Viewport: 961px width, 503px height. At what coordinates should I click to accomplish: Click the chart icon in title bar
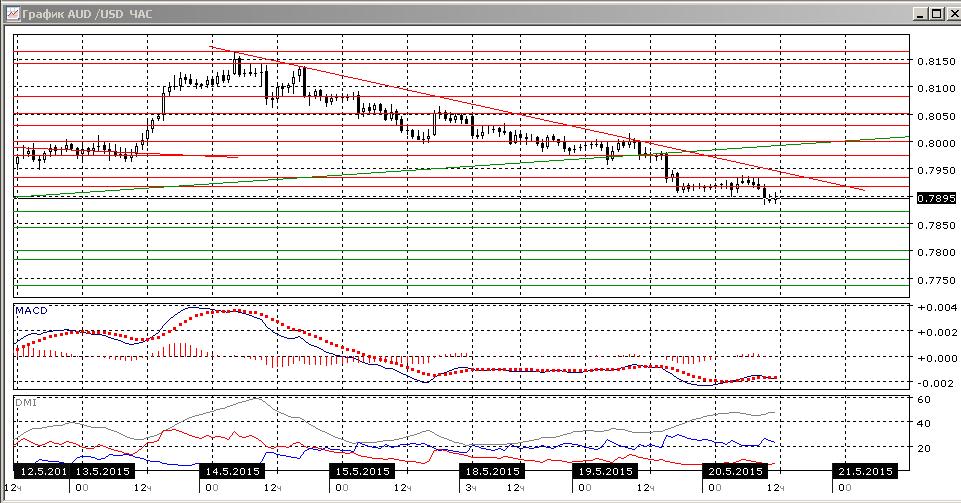(x=12, y=13)
